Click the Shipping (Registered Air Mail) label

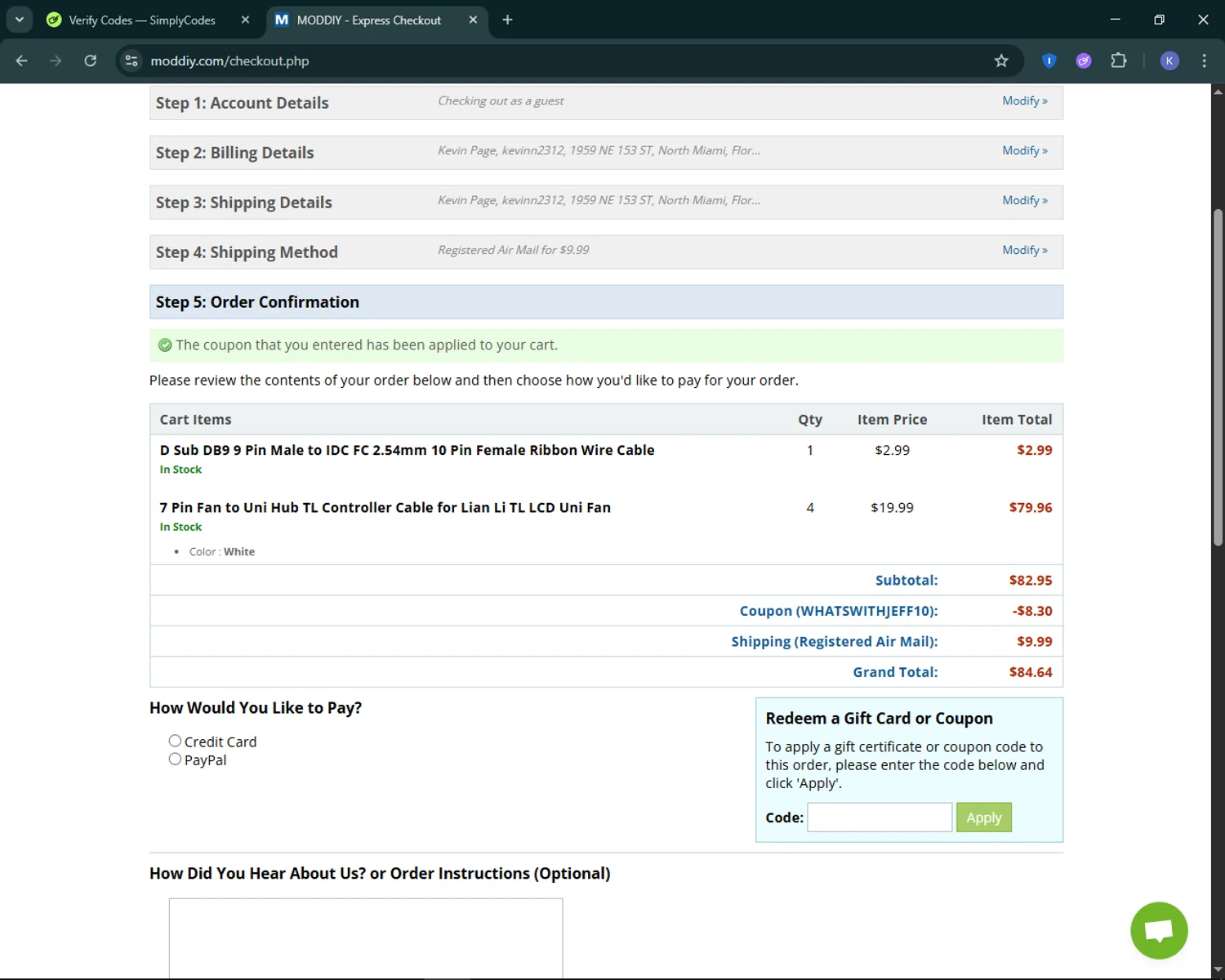coord(835,642)
